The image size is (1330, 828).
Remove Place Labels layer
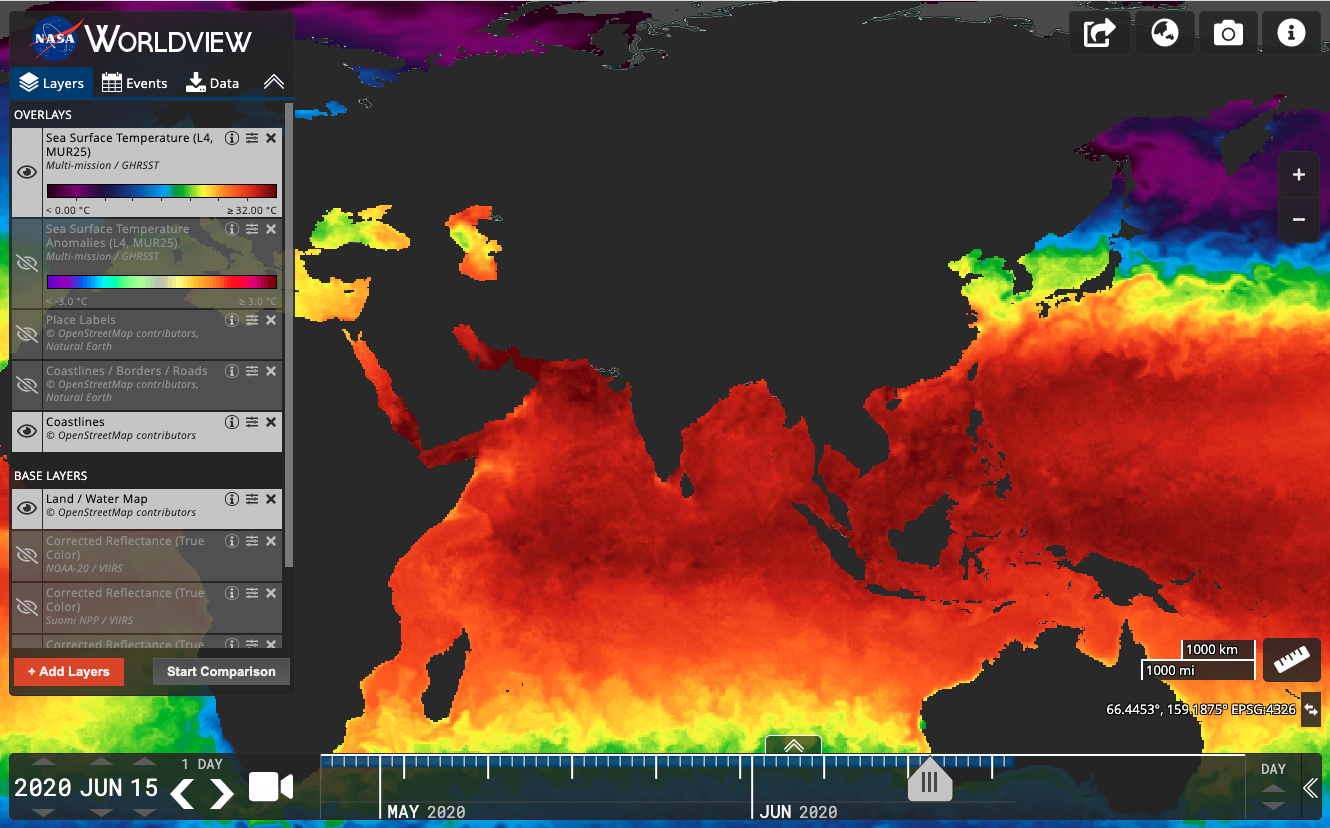pos(271,320)
